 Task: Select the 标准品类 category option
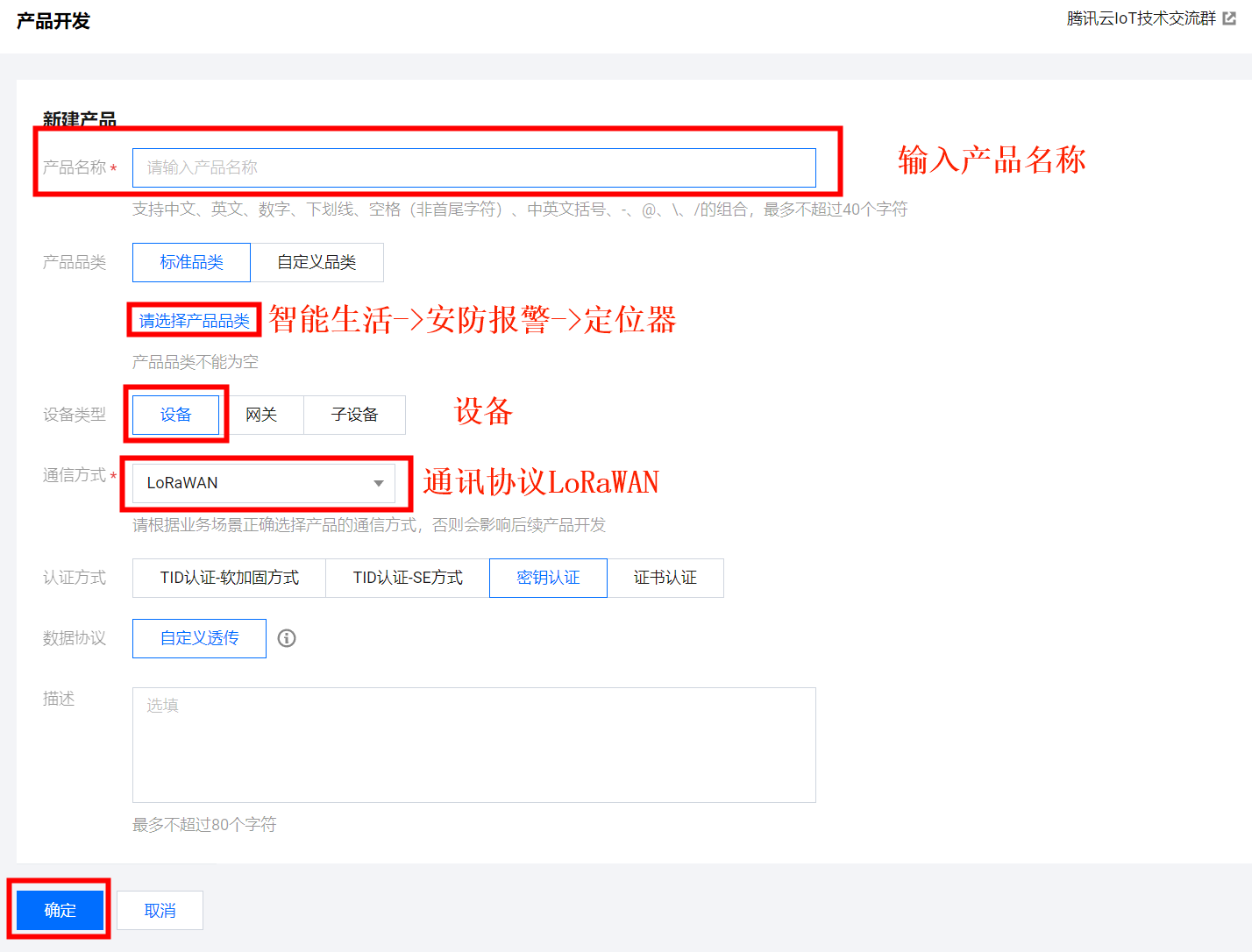(x=191, y=262)
